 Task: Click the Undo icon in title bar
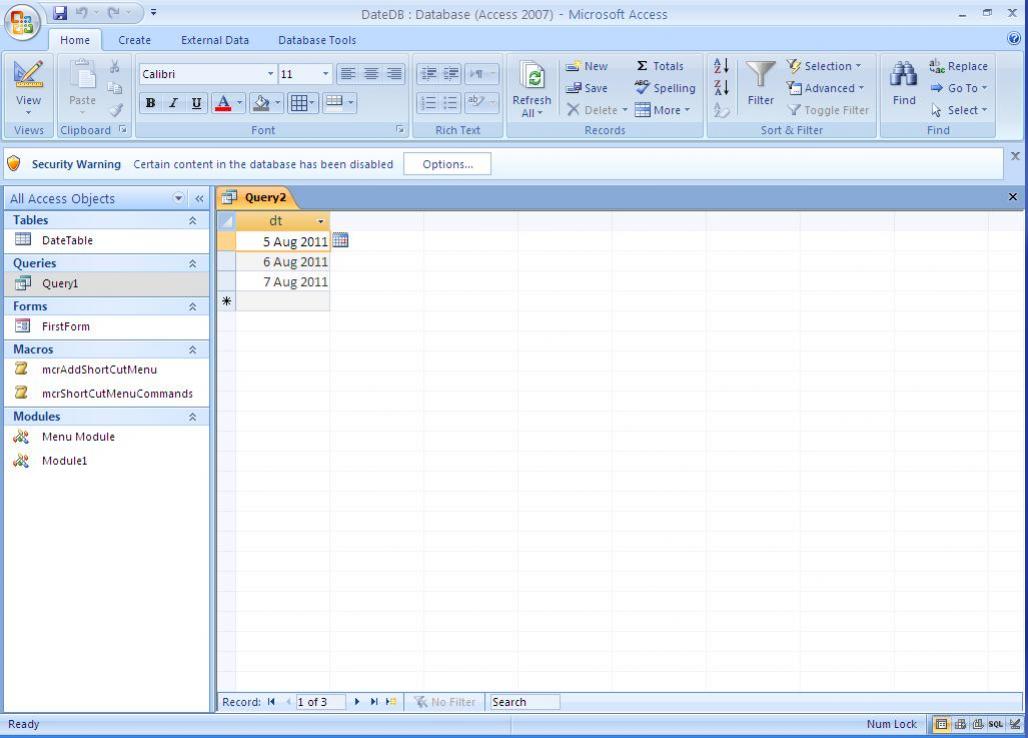(81, 12)
